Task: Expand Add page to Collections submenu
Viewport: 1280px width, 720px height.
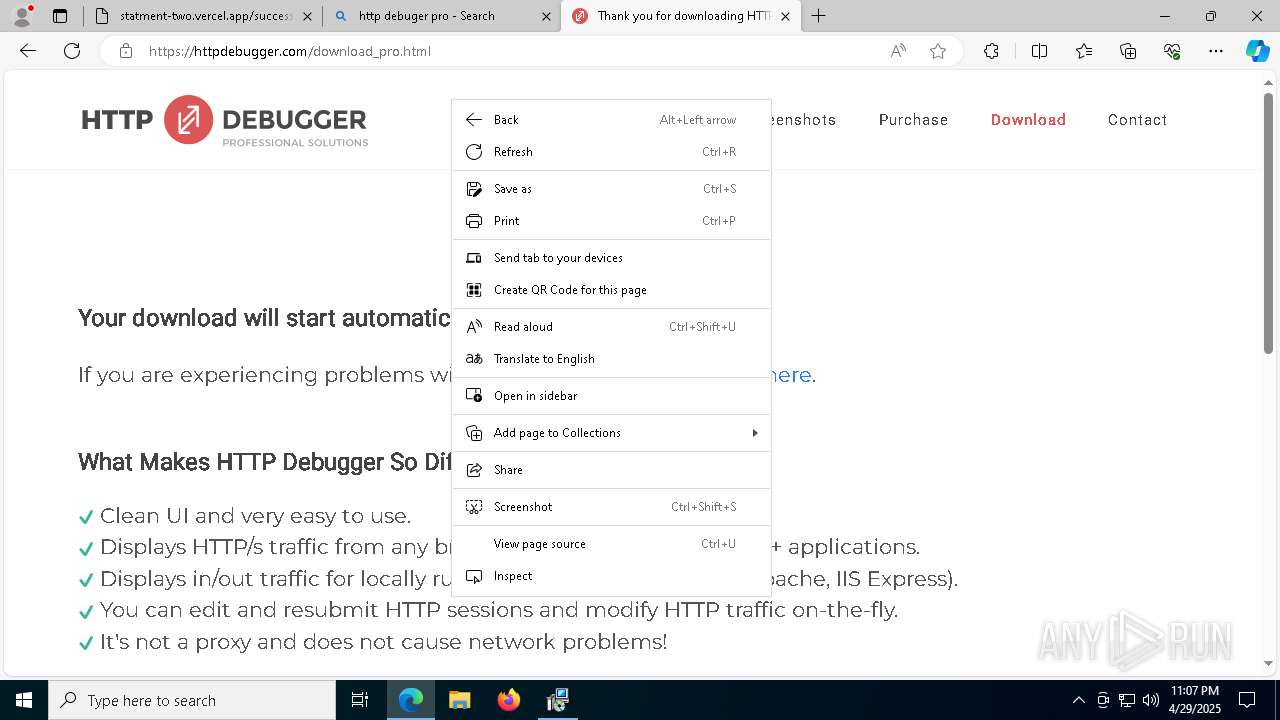Action: click(611, 433)
